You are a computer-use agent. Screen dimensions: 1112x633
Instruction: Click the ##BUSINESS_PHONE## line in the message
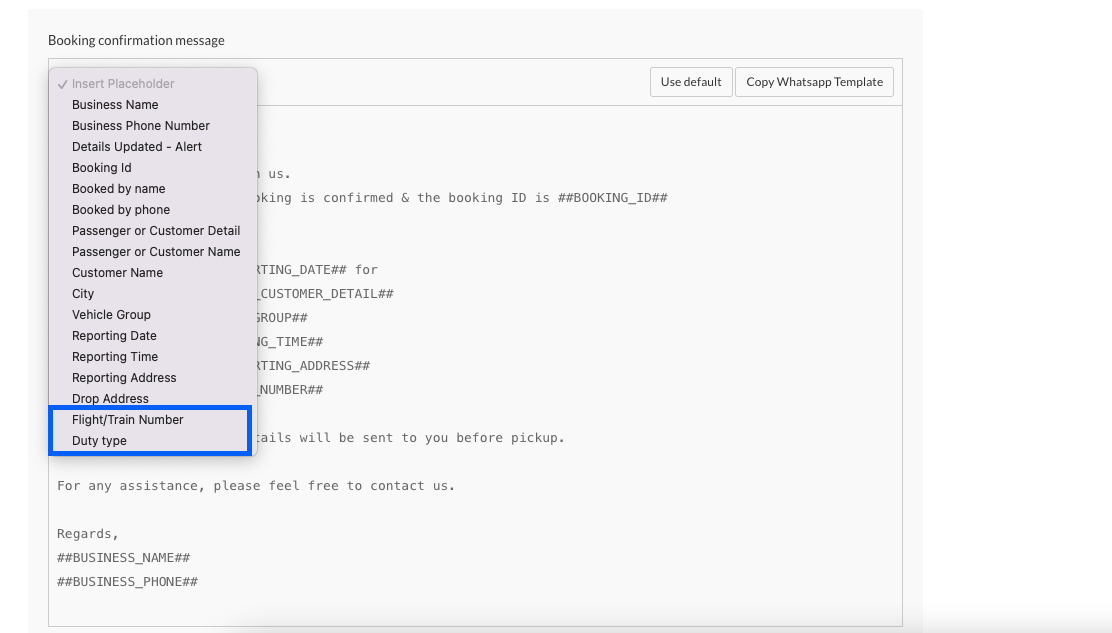tap(128, 582)
